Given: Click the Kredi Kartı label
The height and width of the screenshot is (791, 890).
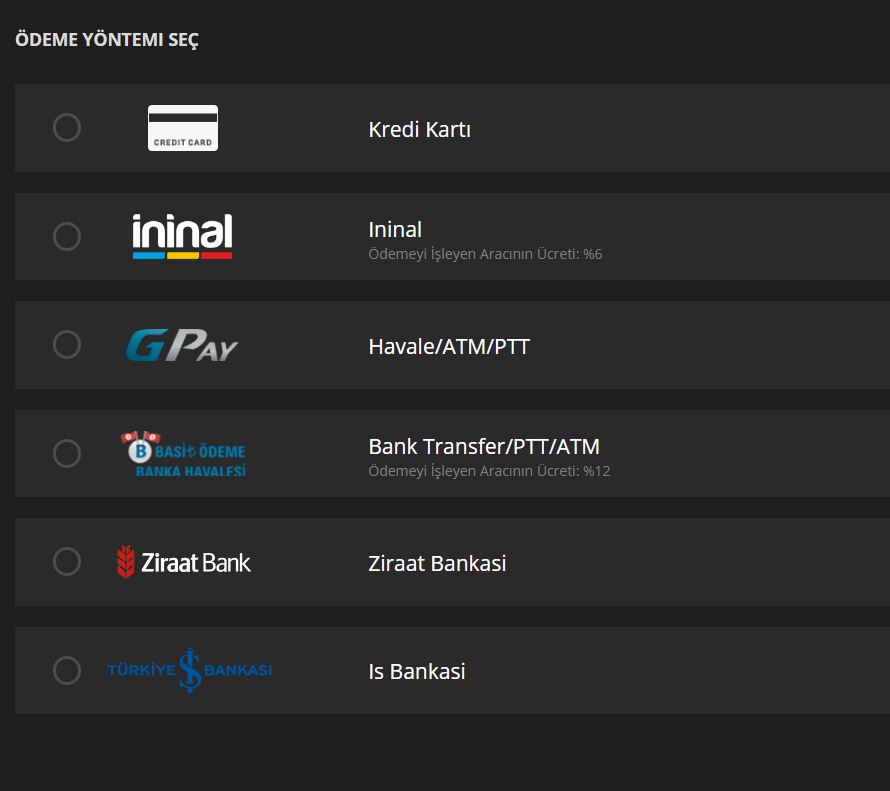Looking at the screenshot, I should (x=419, y=129).
